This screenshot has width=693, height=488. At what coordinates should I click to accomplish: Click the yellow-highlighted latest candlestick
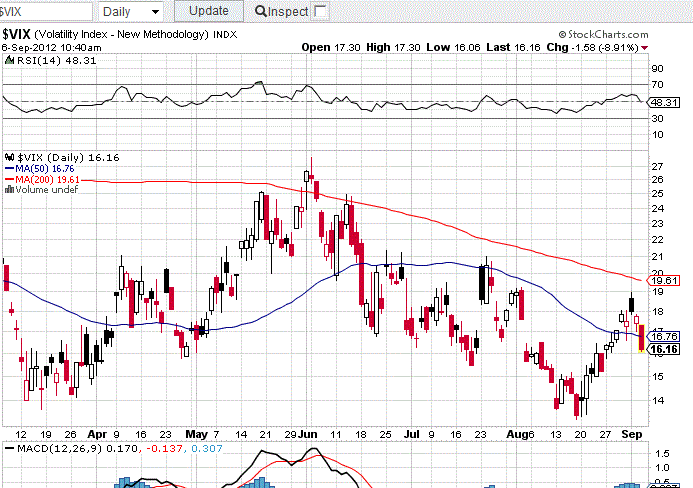pyautogui.click(x=642, y=338)
